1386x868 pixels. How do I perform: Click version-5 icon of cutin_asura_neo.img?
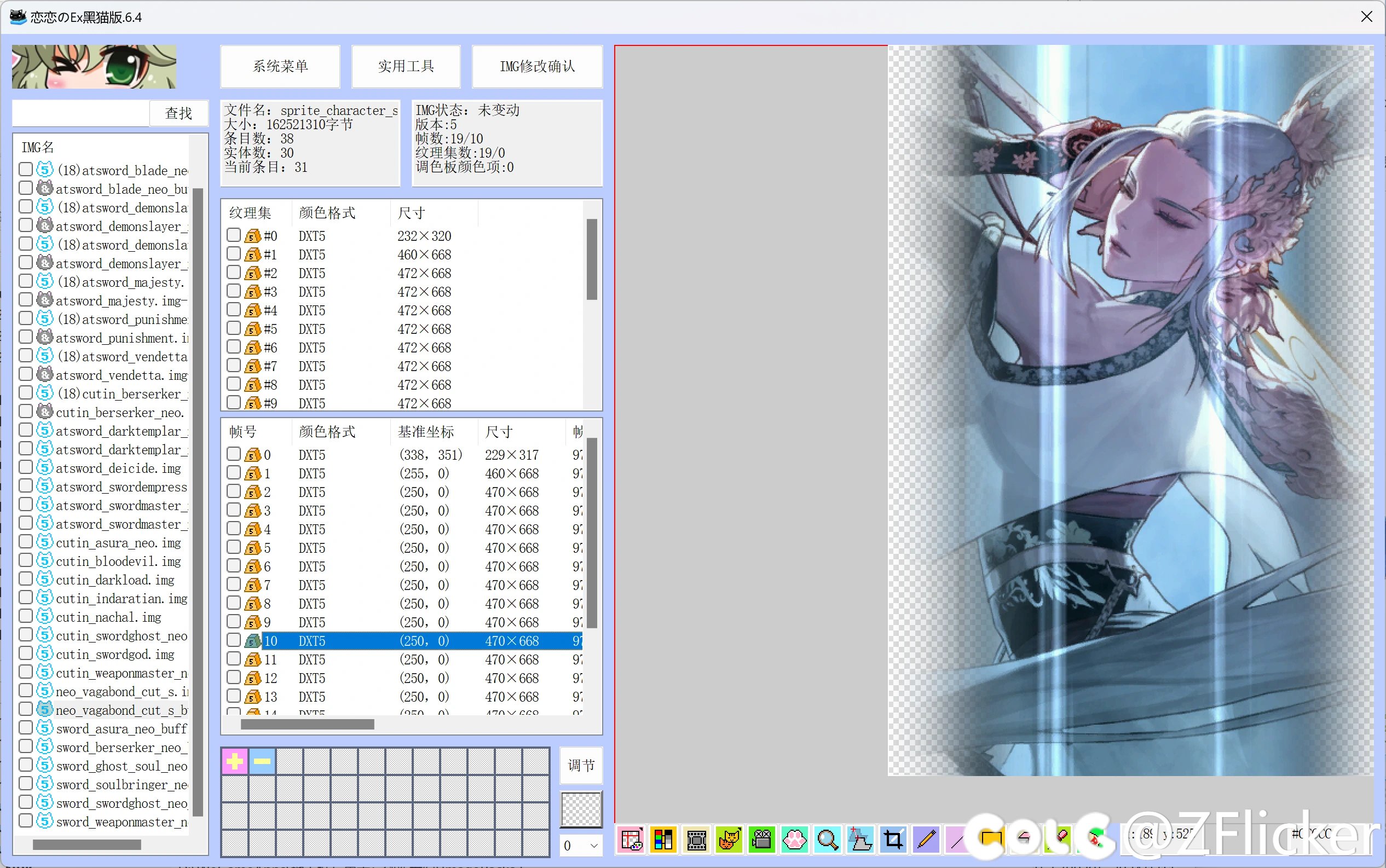coord(45,542)
